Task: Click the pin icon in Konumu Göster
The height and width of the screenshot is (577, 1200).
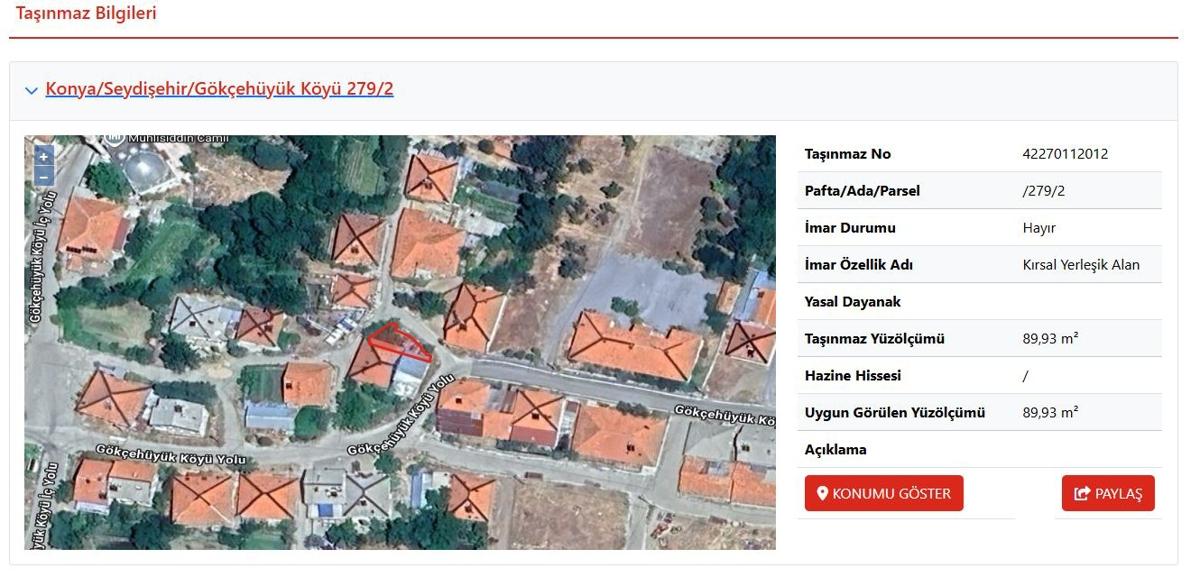Action: (x=822, y=493)
